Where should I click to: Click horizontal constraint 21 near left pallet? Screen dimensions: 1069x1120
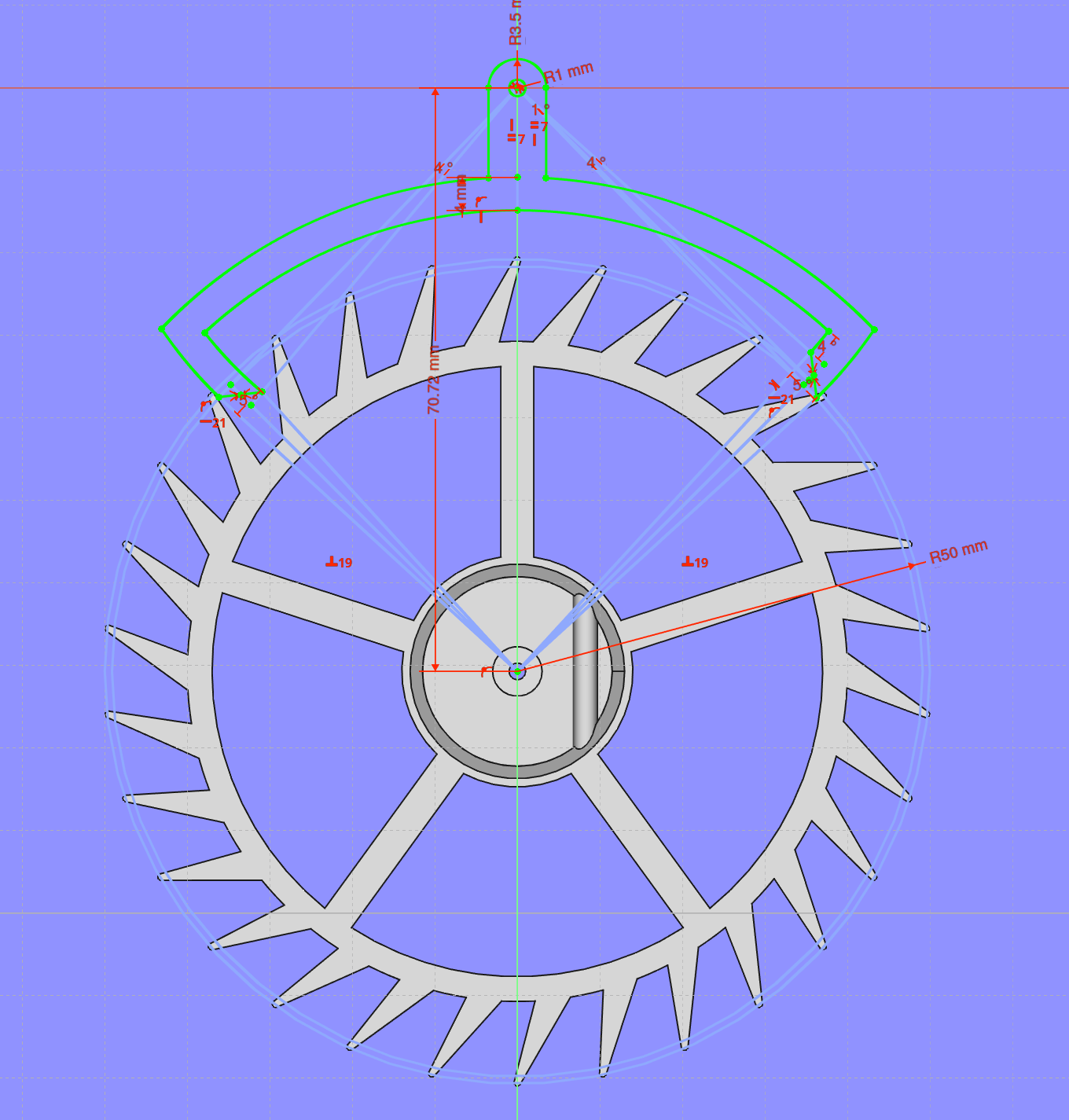point(212,423)
